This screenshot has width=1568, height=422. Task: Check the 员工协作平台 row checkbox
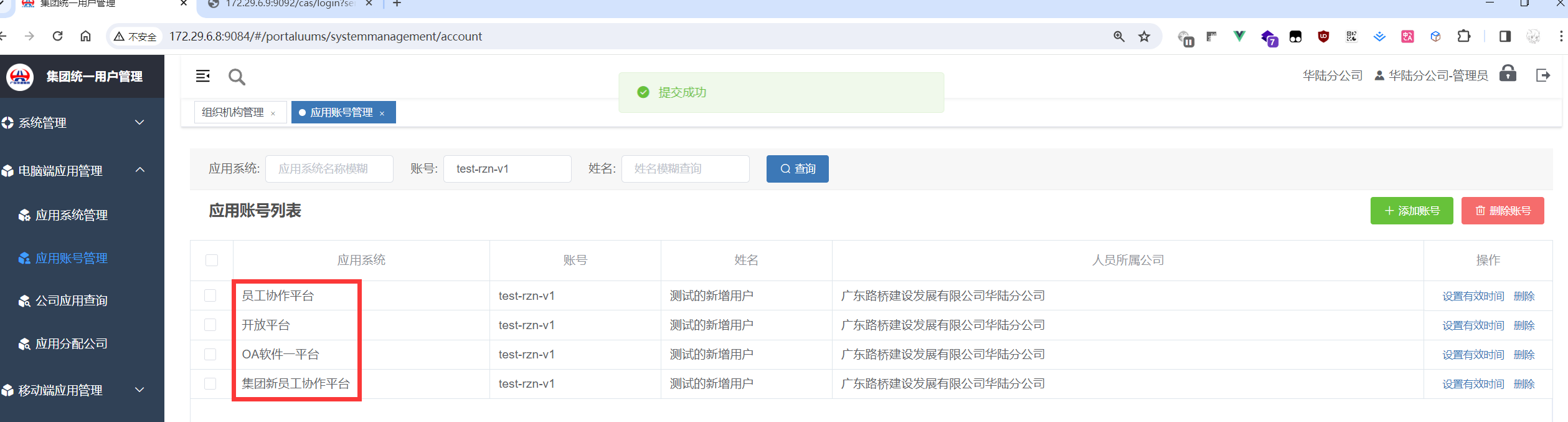click(x=210, y=295)
